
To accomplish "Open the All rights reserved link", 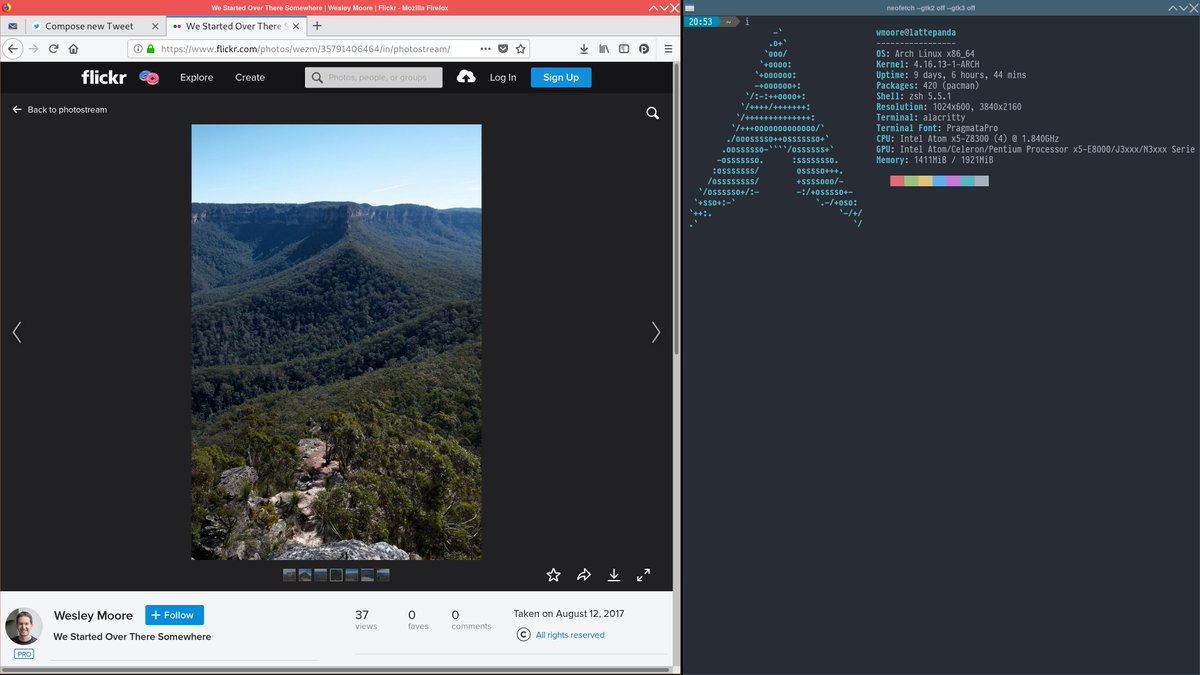I will pyautogui.click(x=570, y=635).
